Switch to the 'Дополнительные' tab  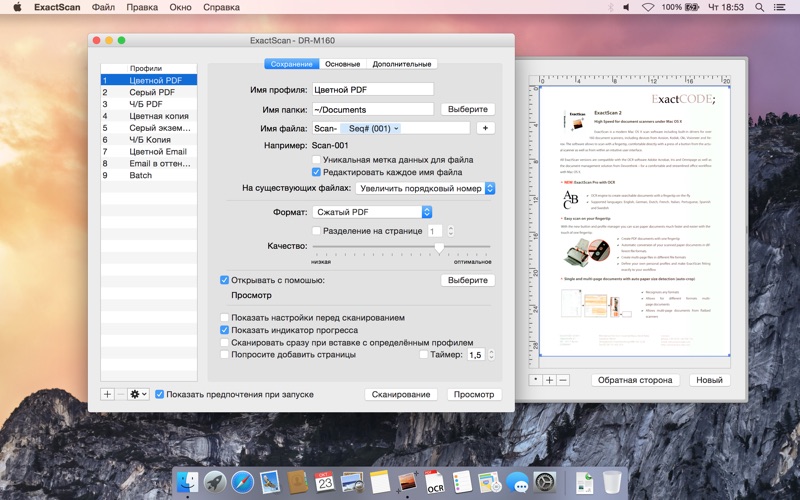click(x=402, y=64)
